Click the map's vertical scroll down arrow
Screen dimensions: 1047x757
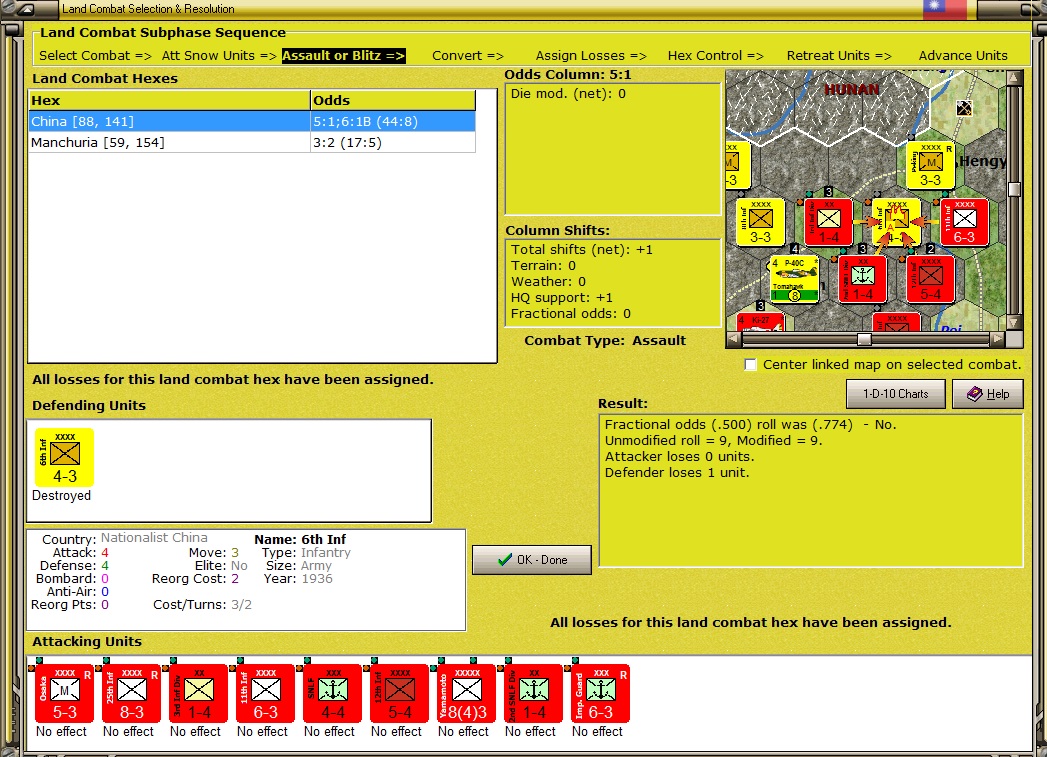[x=1014, y=323]
